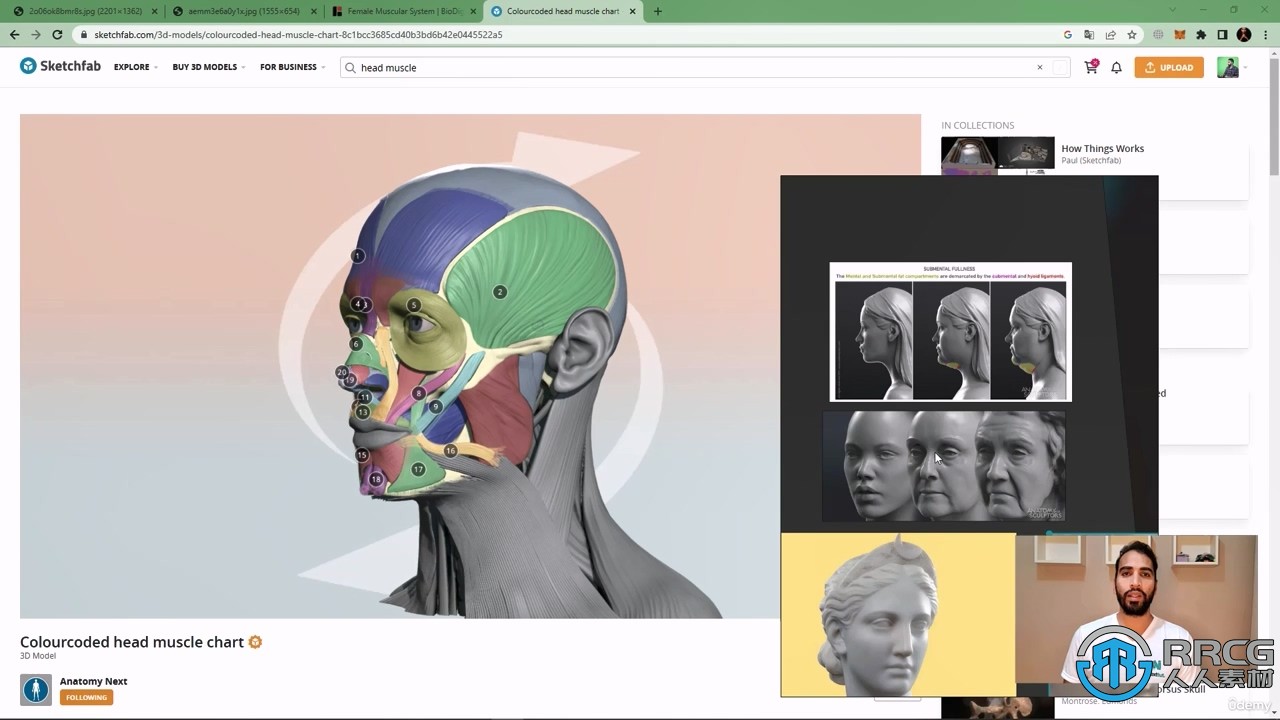The width and height of the screenshot is (1280, 720).
Task: Open the Anatomy Next profile link
Action: pyautogui.click(x=94, y=681)
